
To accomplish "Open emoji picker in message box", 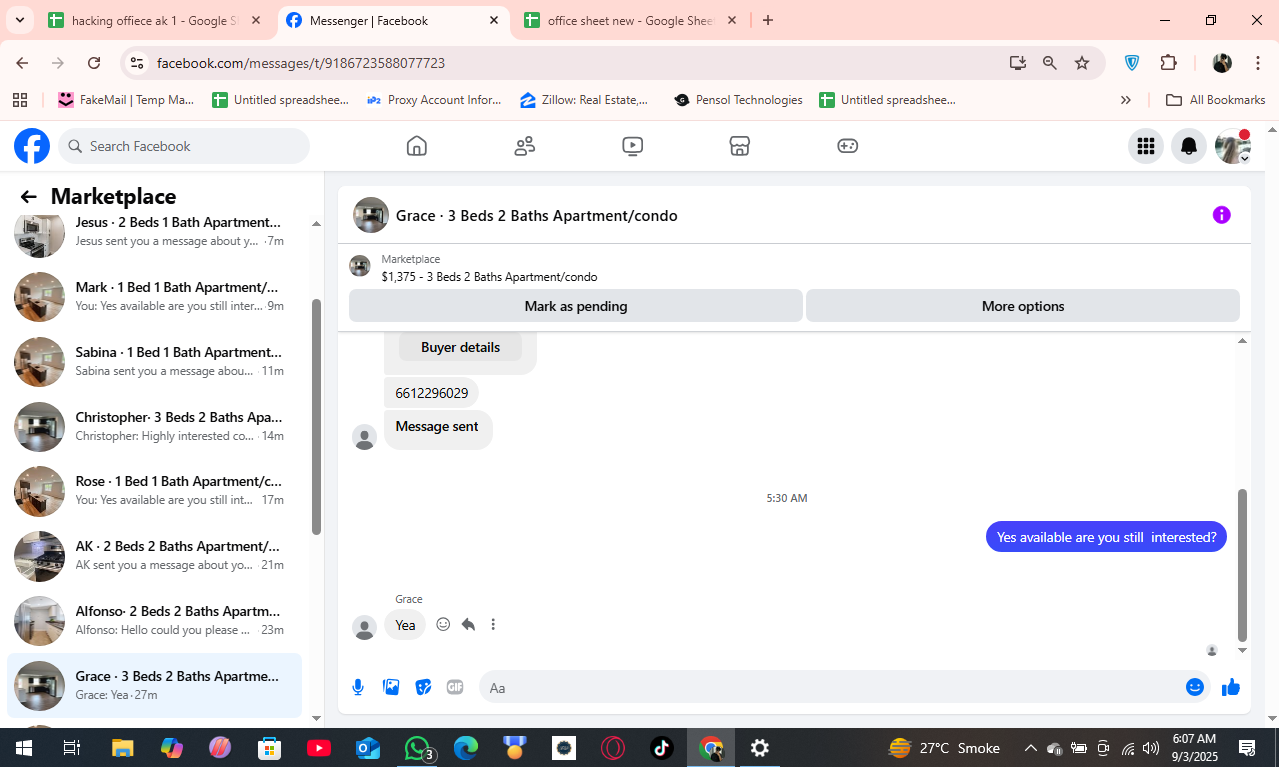I will pos(1194,687).
